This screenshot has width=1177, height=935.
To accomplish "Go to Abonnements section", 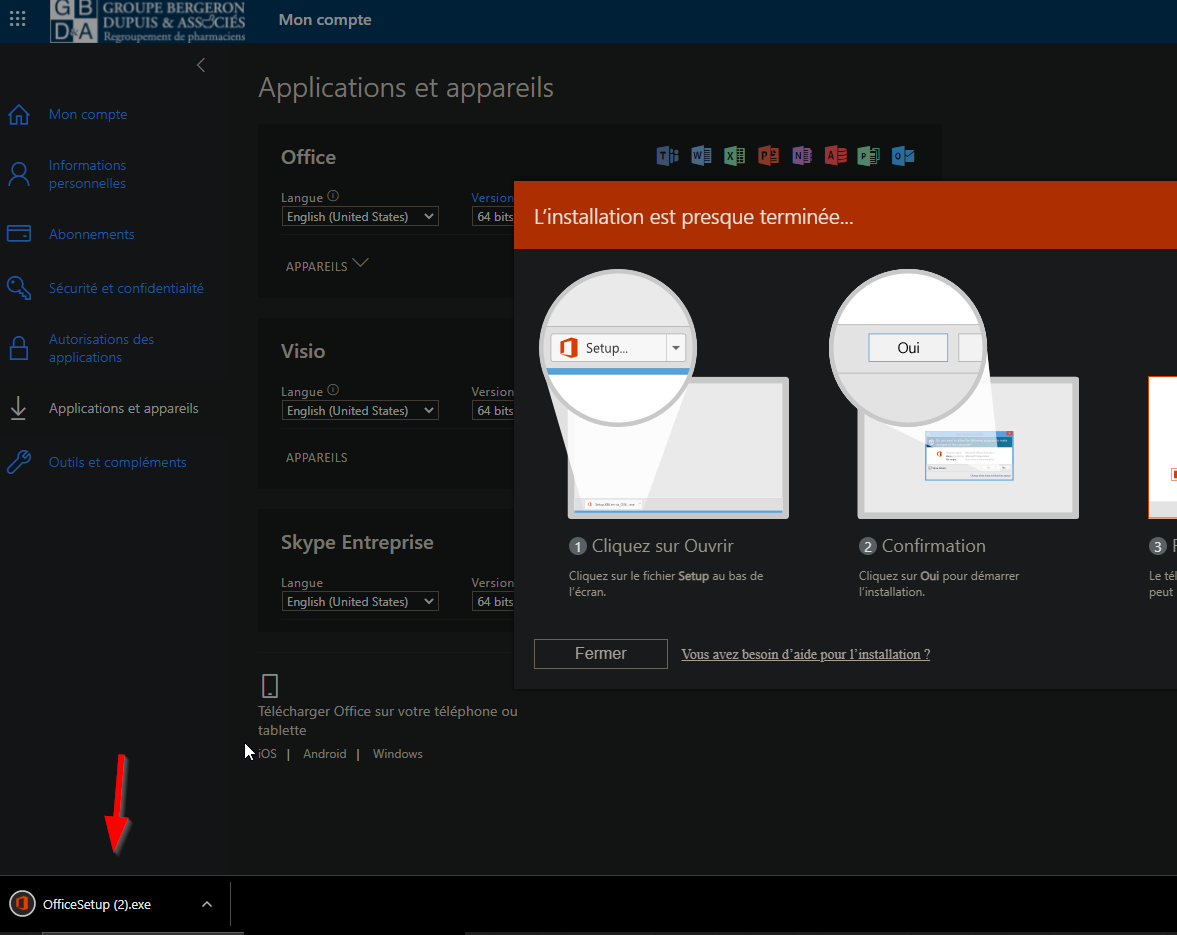I will tap(92, 234).
